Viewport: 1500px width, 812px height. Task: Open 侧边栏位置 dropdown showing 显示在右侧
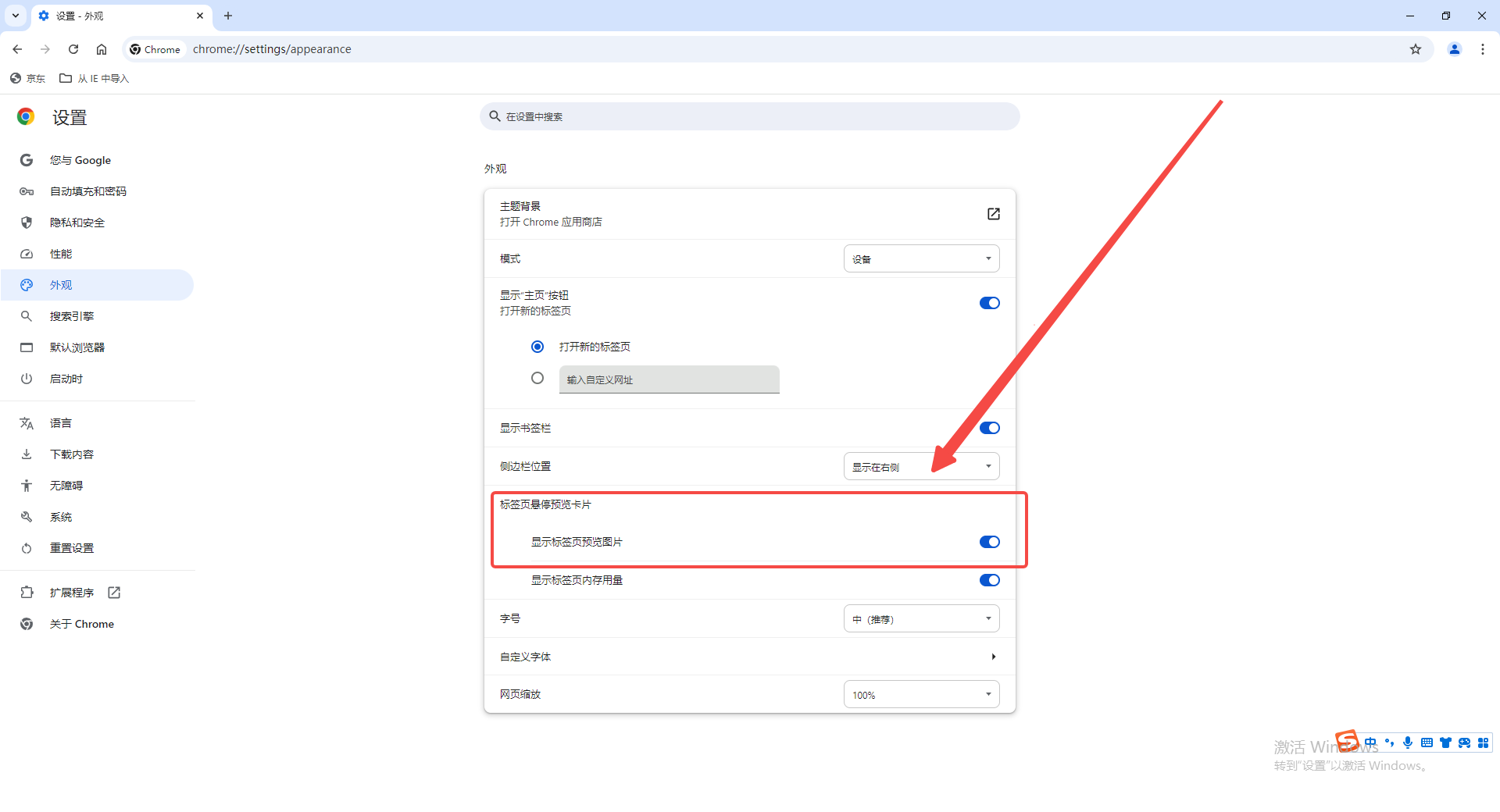922,466
